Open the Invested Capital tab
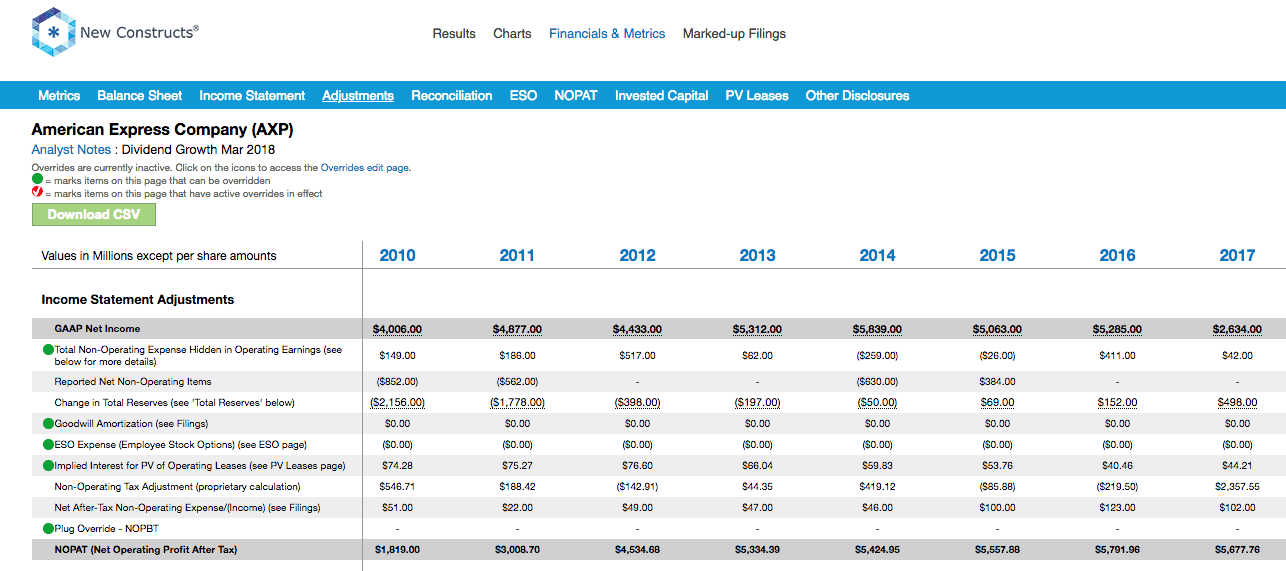The height and width of the screenshot is (571, 1286). 662,96
